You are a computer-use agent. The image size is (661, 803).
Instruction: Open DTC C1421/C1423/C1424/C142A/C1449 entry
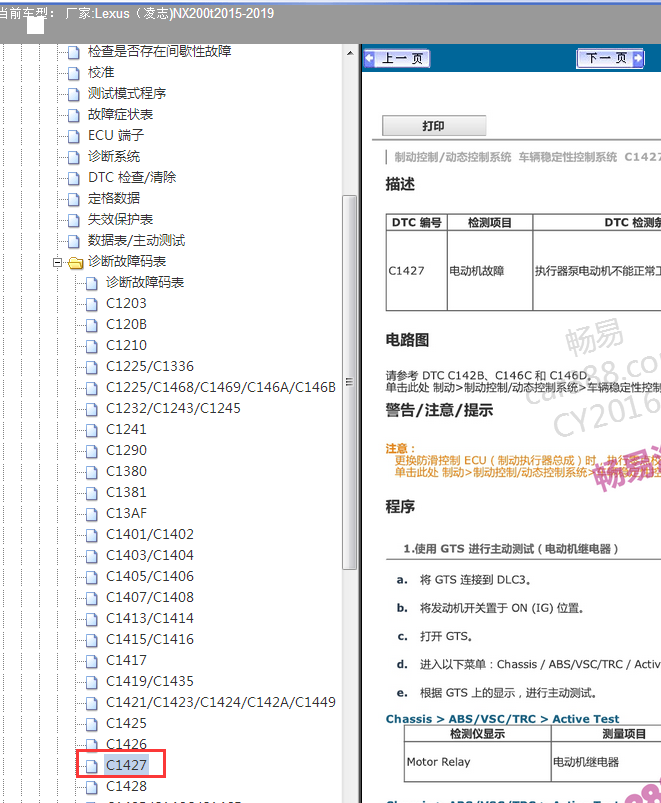(221, 702)
